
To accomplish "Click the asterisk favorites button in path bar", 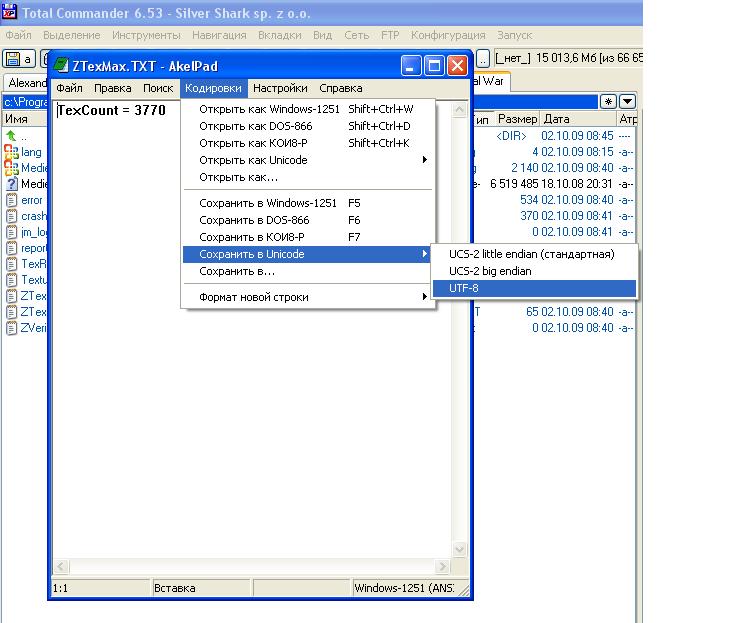I will click(x=608, y=101).
